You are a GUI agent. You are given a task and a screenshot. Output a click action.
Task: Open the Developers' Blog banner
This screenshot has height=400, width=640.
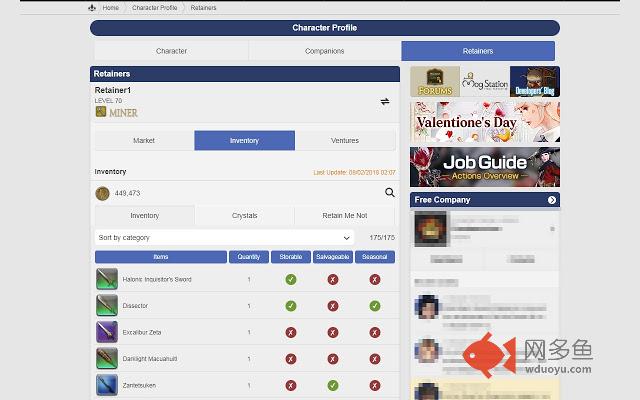click(x=535, y=82)
